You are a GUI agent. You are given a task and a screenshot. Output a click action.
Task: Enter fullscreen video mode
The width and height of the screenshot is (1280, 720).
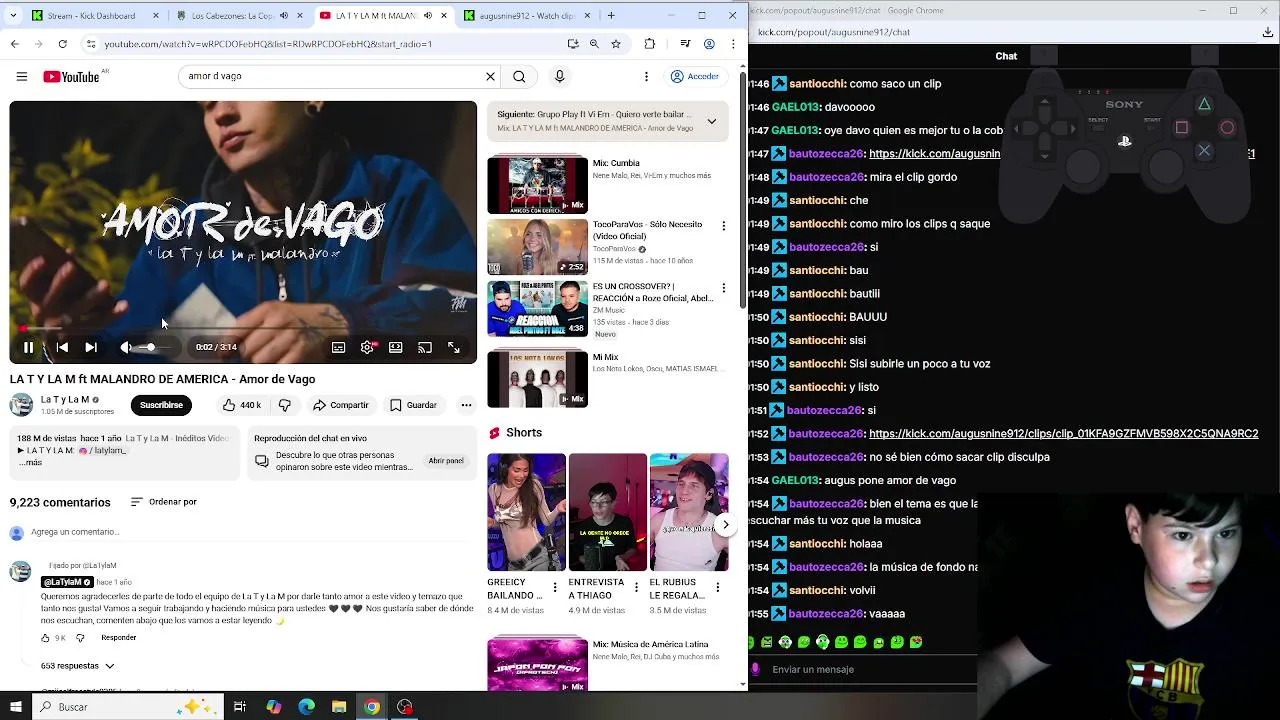[x=454, y=347]
